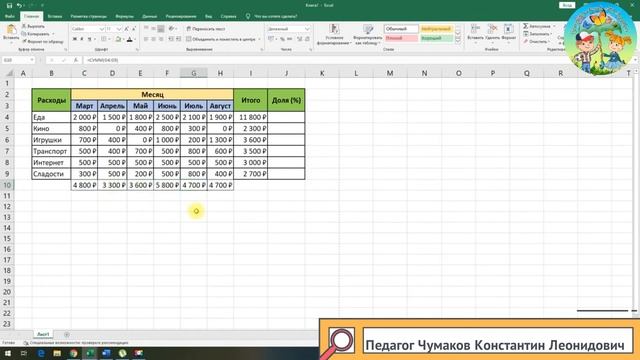
Task: Click the Orientation text angle icon
Action: 172,29
